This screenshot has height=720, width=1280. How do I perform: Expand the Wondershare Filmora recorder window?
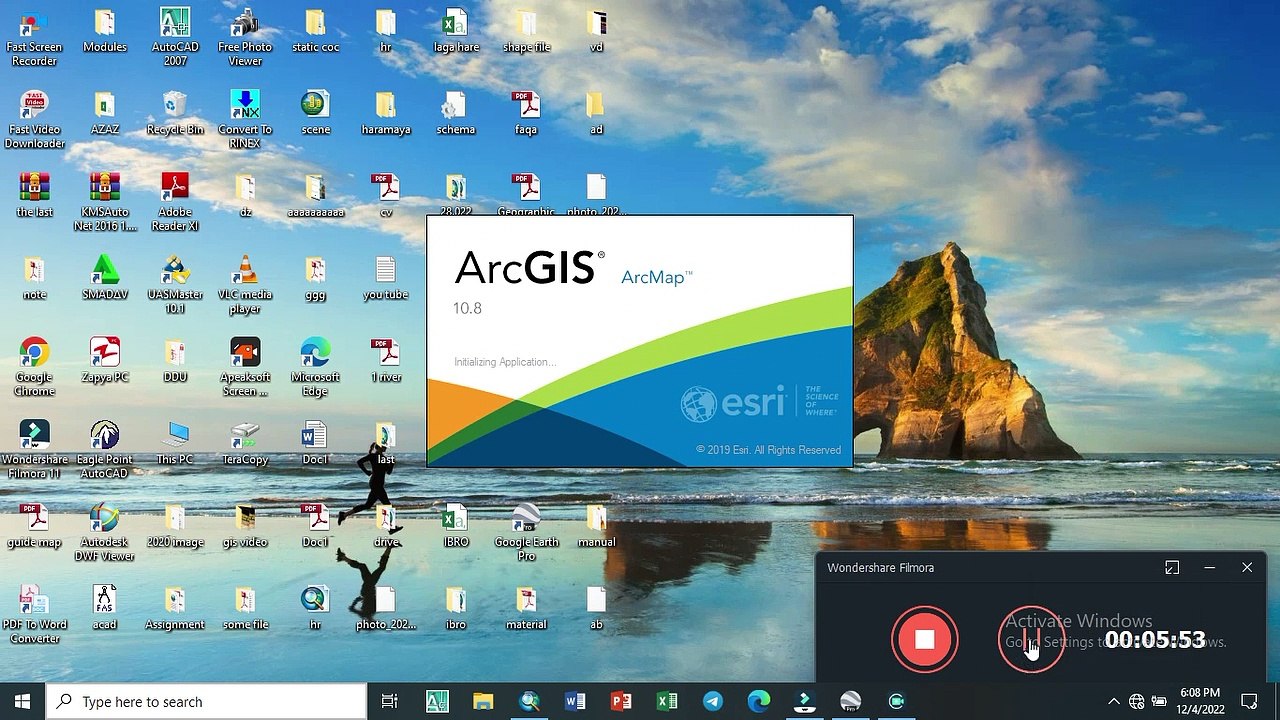pyautogui.click(x=1172, y=568)
